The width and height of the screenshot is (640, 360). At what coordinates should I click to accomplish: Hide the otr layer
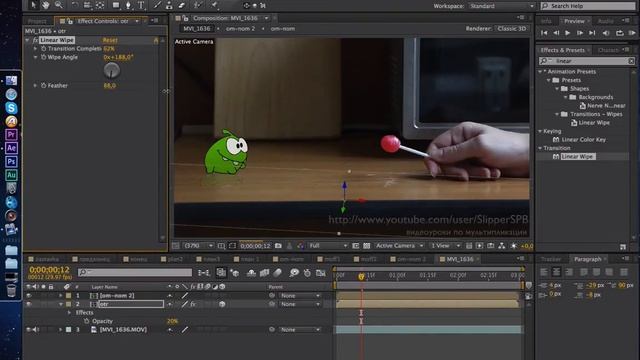click(x=29, y=304)
